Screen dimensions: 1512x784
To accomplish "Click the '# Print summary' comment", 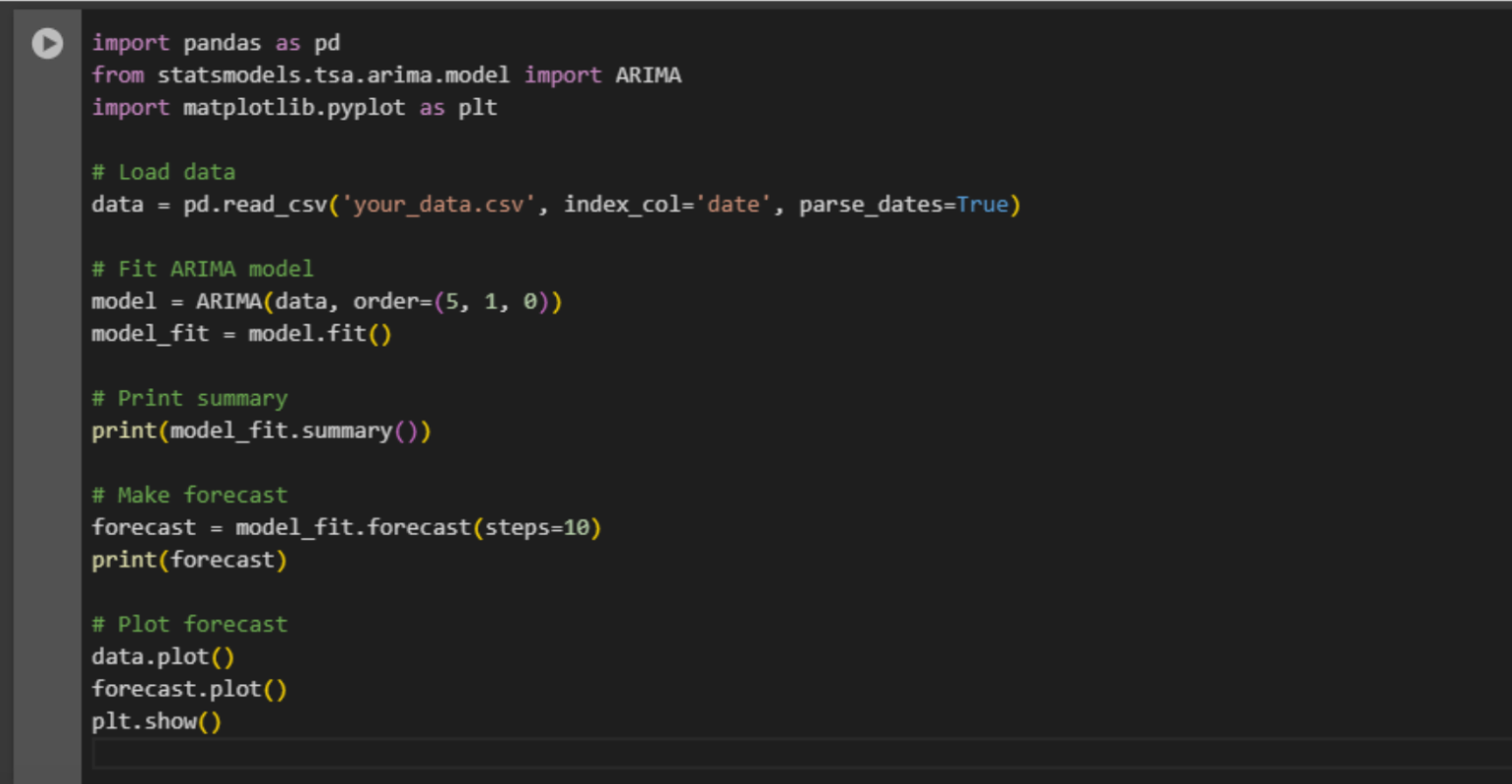I will tap(189, 399).
